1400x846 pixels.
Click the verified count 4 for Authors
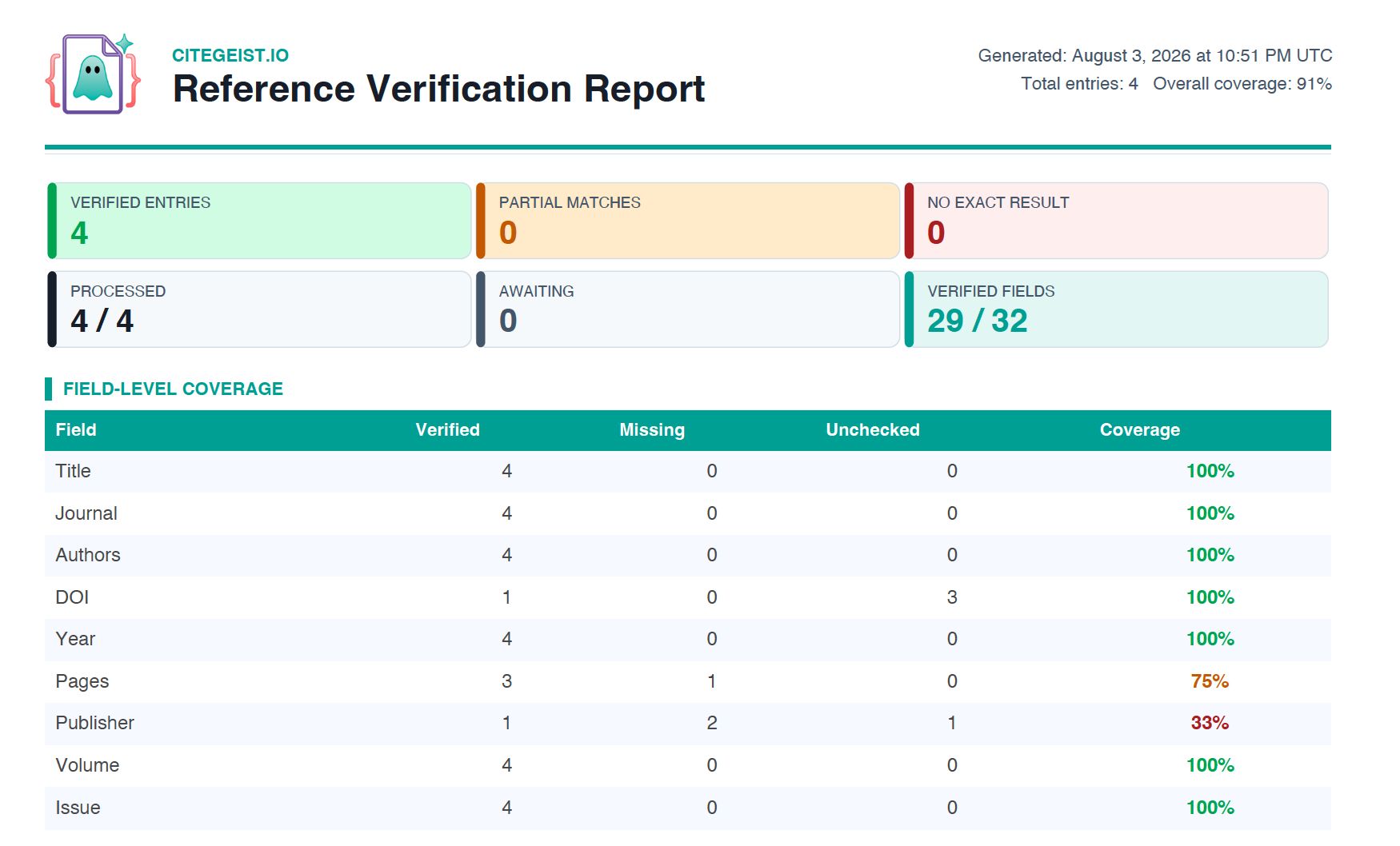tap(506, 555)
